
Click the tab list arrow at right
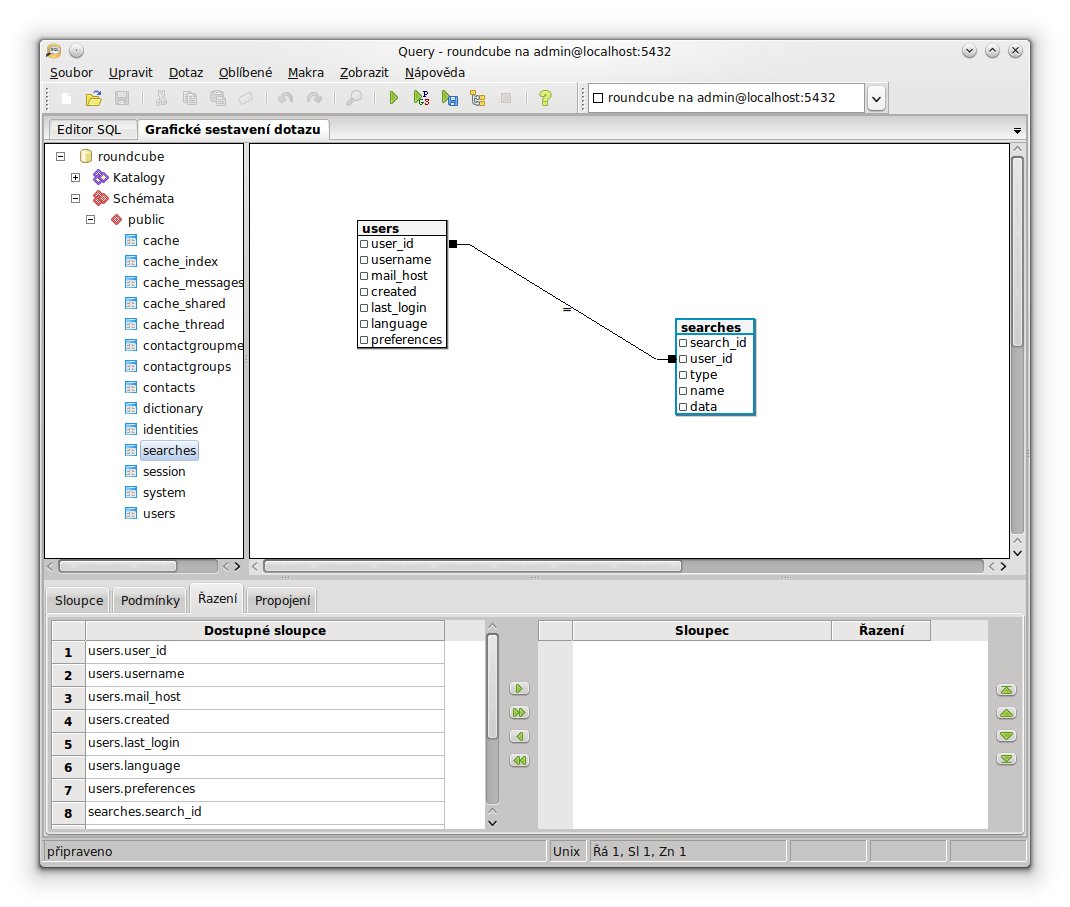click(1017, 130)
